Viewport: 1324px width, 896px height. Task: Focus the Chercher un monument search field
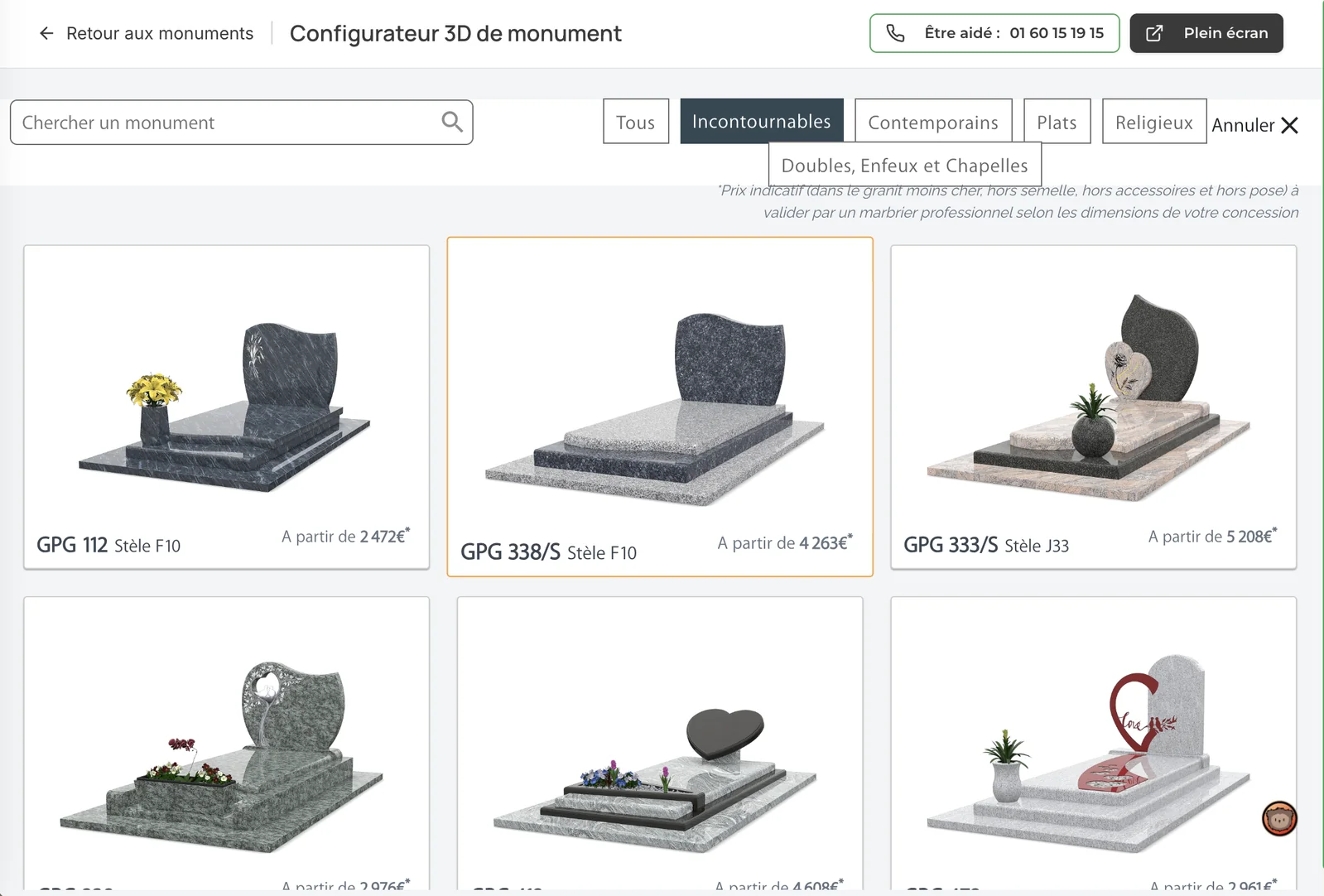241,123
